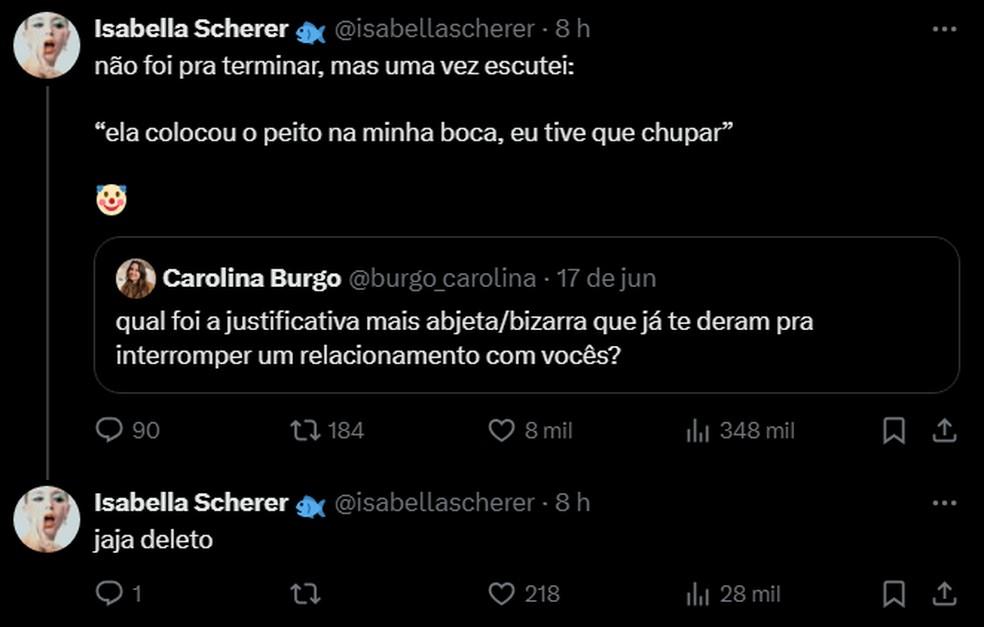The width and height of the screenshot is (984, 627).
Task: Click Isabella Scherer's profile picture
Action: pyautogui.click(x=44, y=44)
